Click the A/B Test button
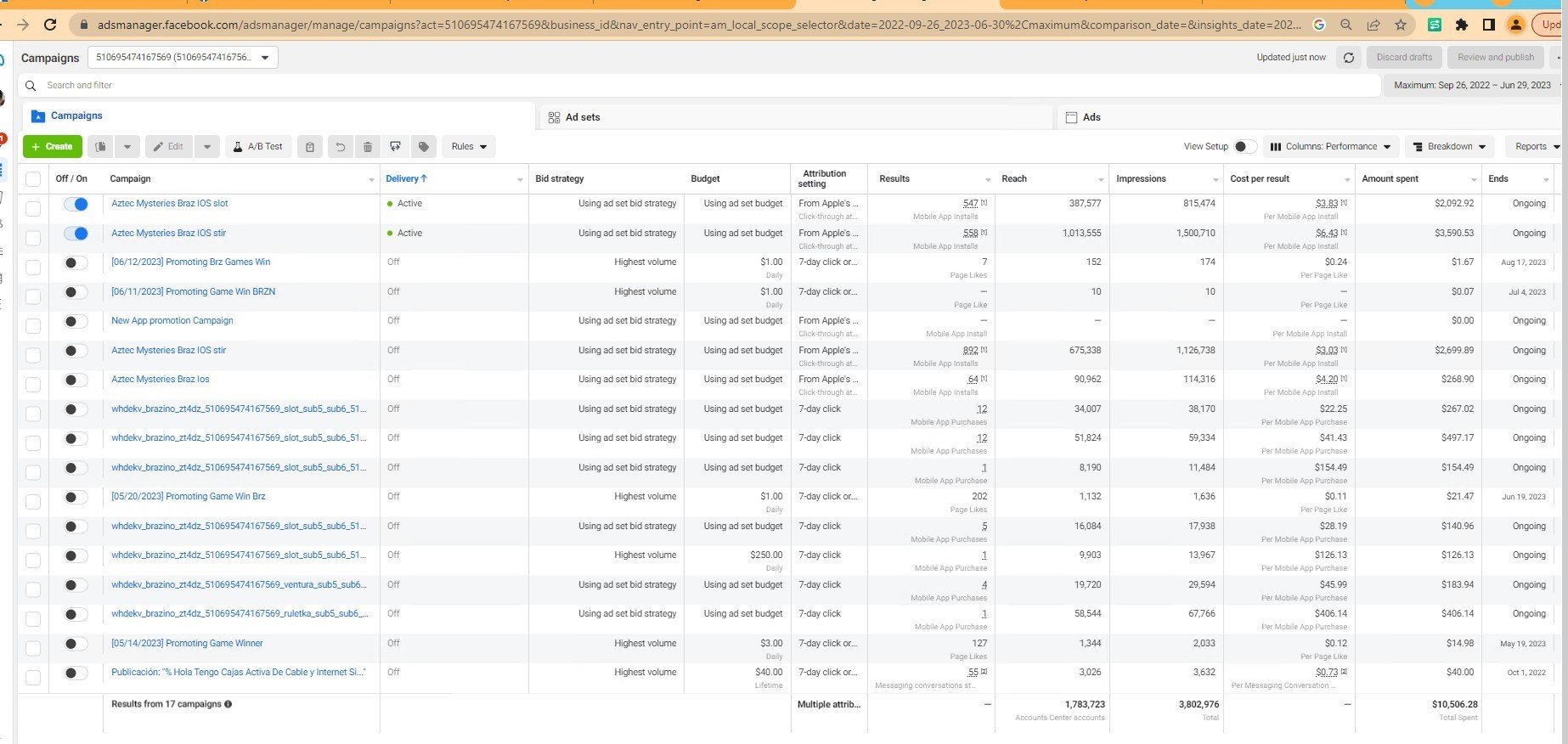Viewport: 1568px width, 744px height. 258,147
